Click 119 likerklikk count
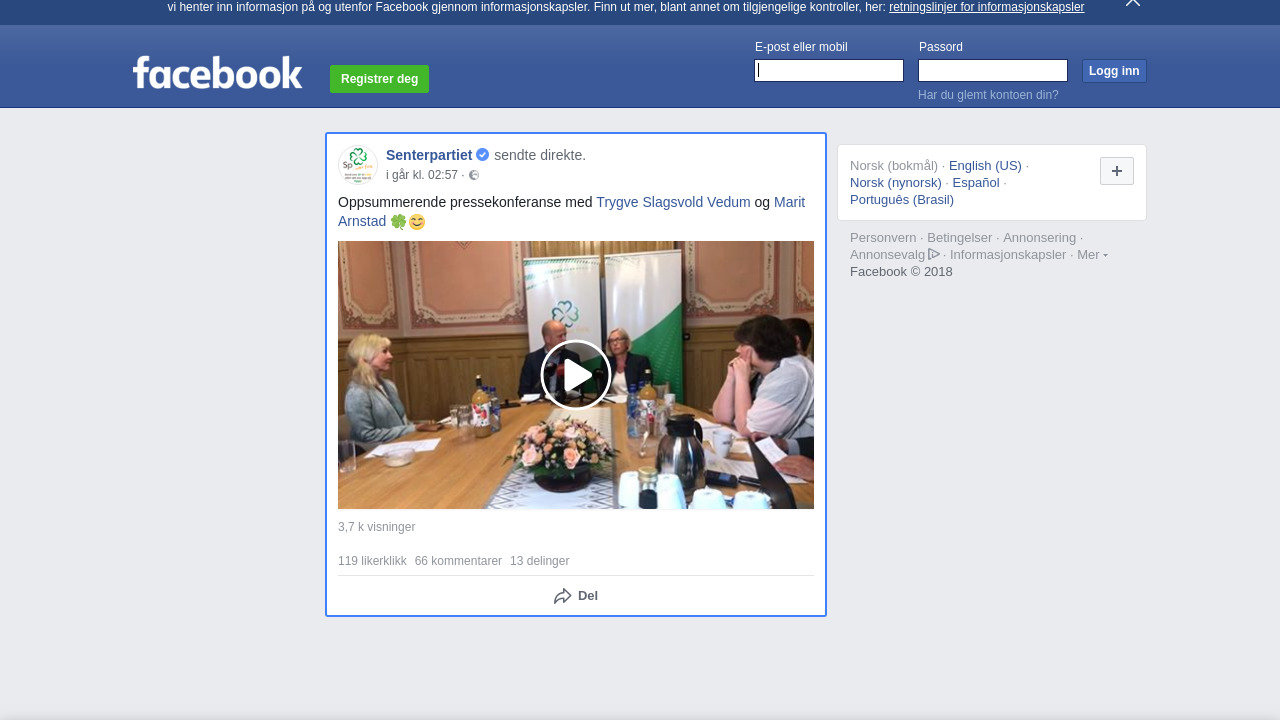The height and width of the screenshot is (720, 1280). (x=372, y=561)
